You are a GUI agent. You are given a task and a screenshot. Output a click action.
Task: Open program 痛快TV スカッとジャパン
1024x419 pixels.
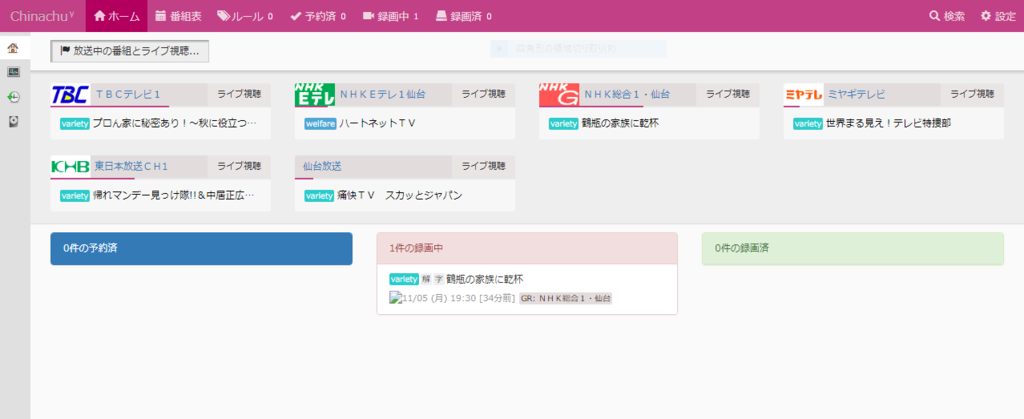(400, 195)
